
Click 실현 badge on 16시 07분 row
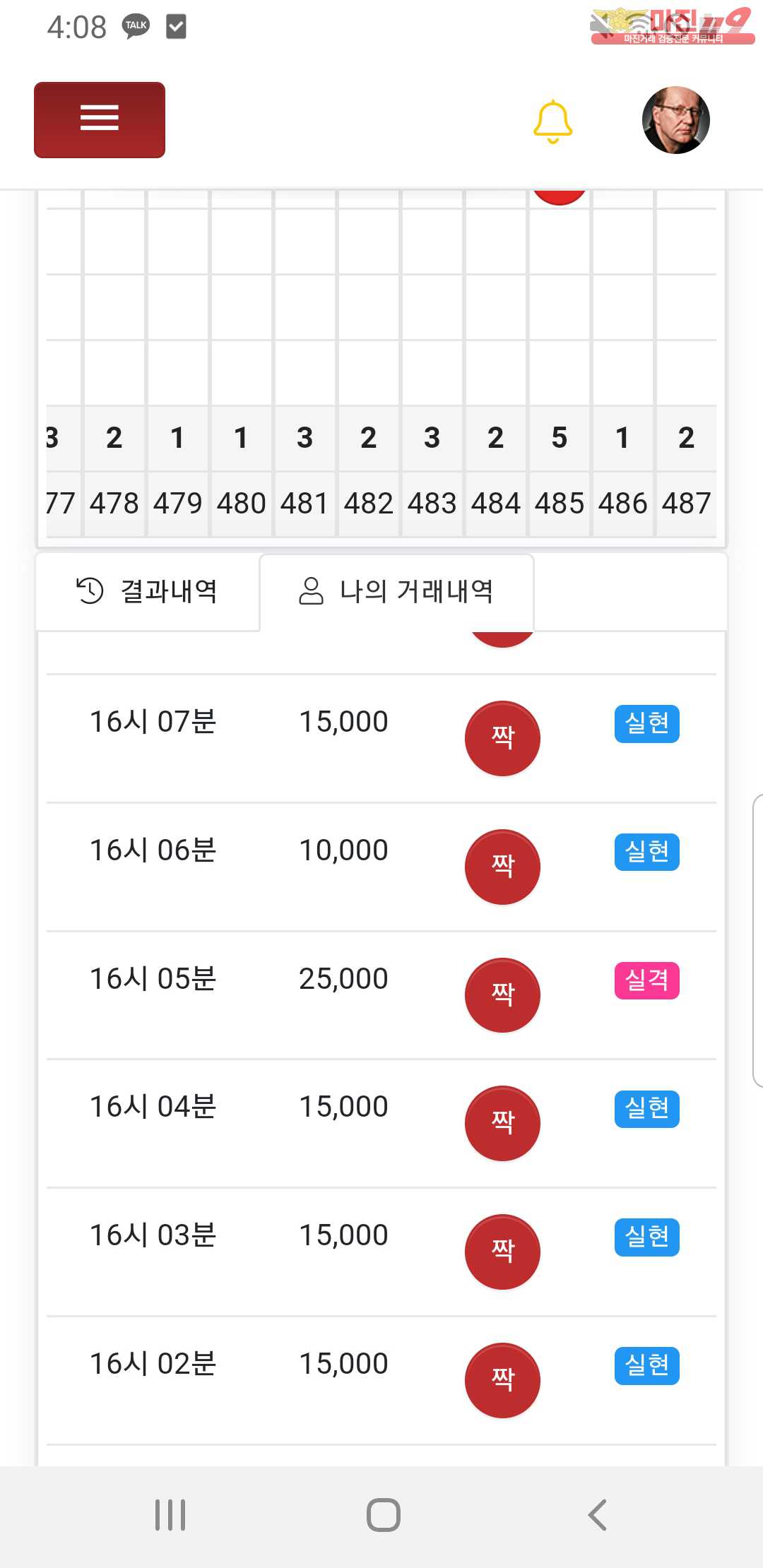(x=646, y=724)
